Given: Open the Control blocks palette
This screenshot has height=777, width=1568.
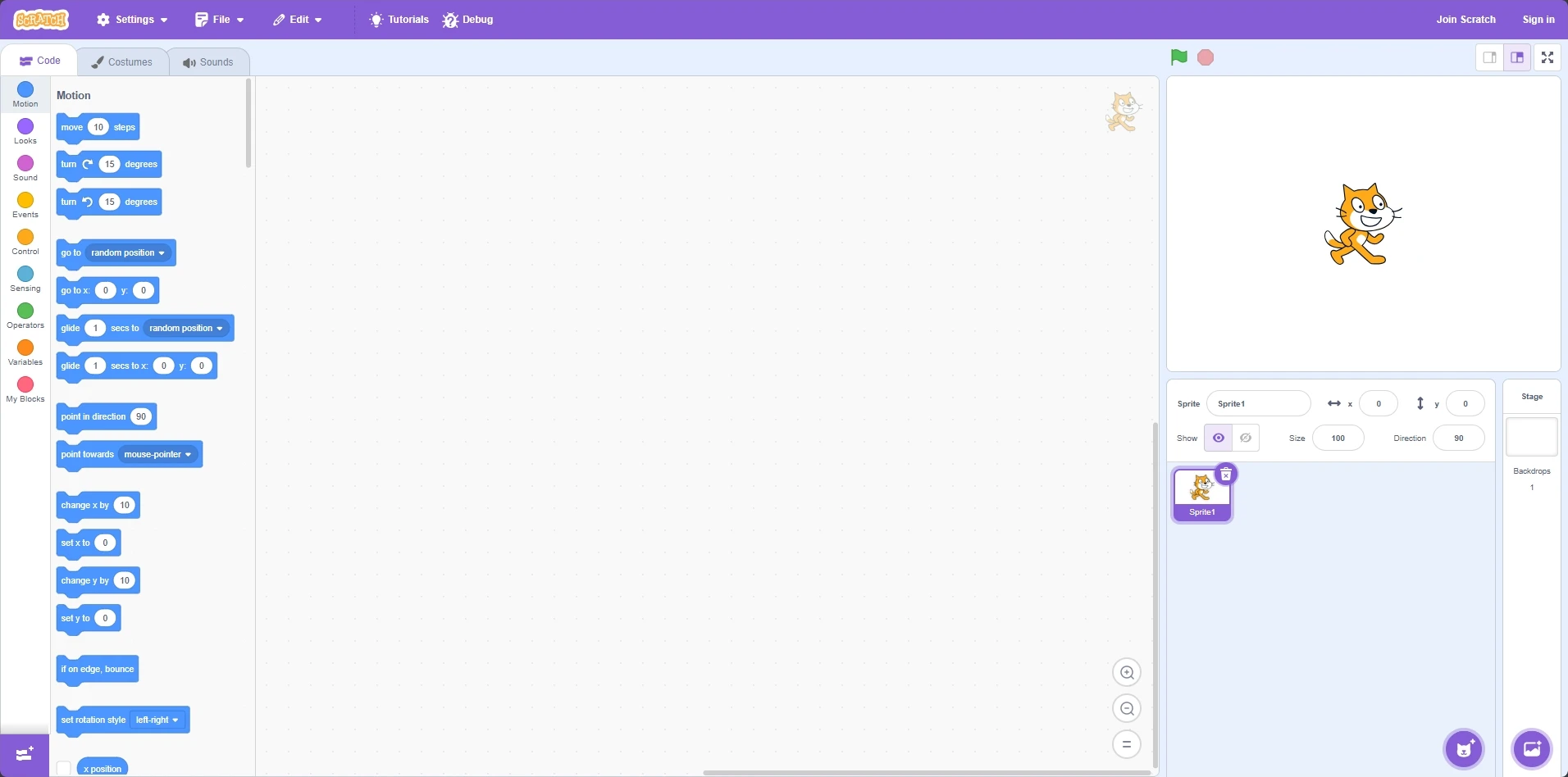Looking at the screenshot, I should point(25,239).
